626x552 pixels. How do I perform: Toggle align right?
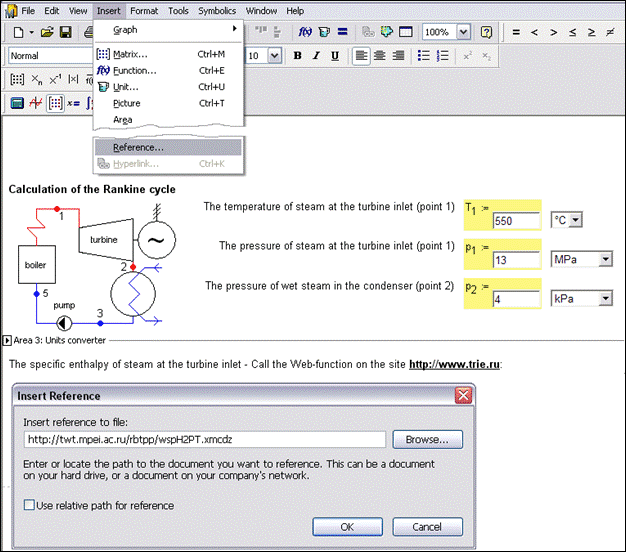[x=398, y=56]
